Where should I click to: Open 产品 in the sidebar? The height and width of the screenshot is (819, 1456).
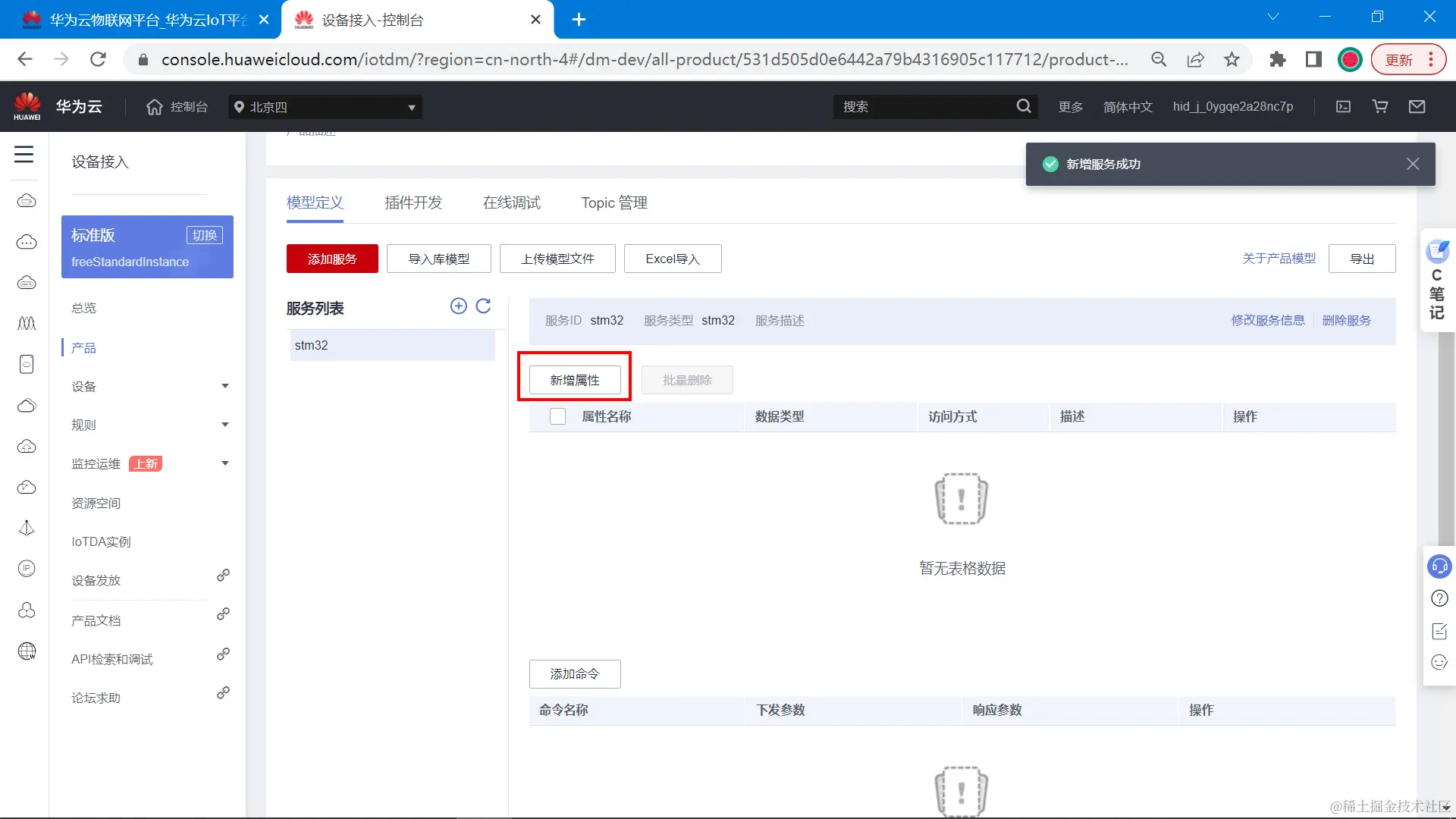(x=84, y=348)
